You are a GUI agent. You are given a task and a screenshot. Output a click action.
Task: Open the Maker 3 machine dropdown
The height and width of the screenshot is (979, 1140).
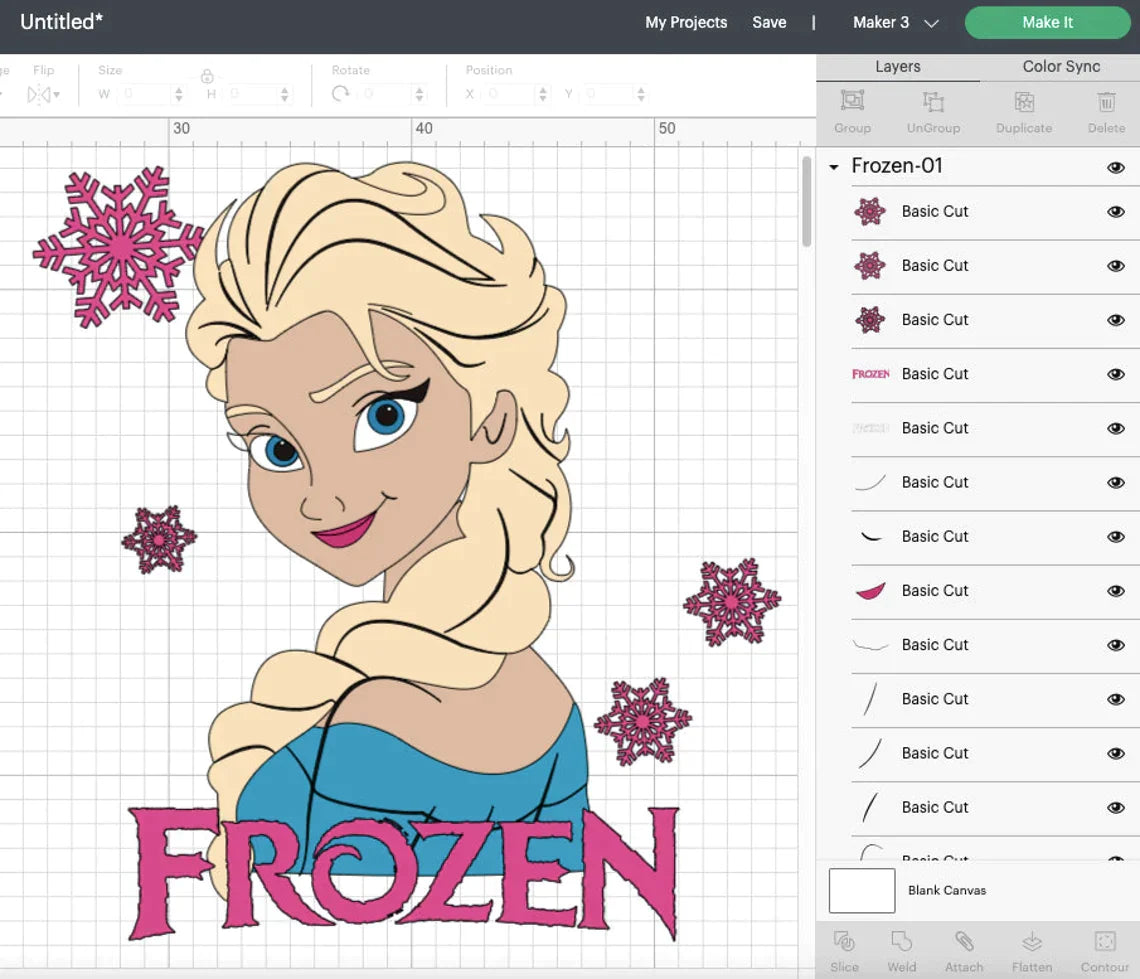tap(895, 22)
